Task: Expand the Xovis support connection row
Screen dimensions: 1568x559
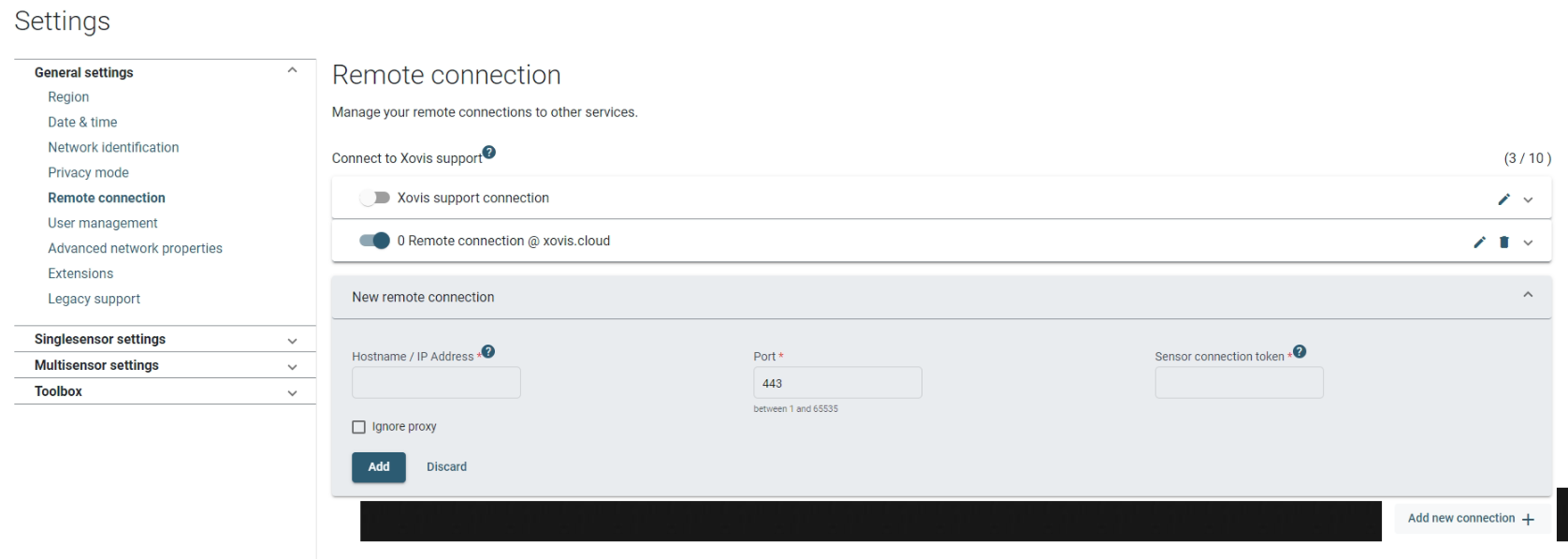Action: point(1528,199)
